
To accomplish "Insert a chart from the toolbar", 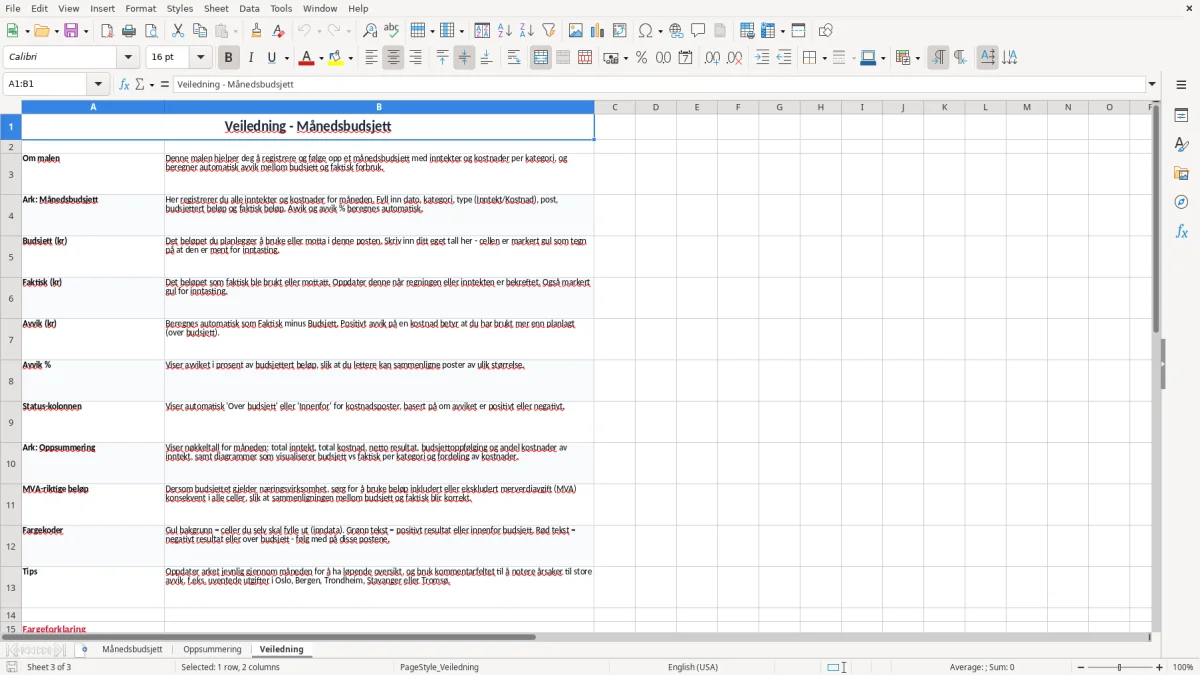I will 598,31.
